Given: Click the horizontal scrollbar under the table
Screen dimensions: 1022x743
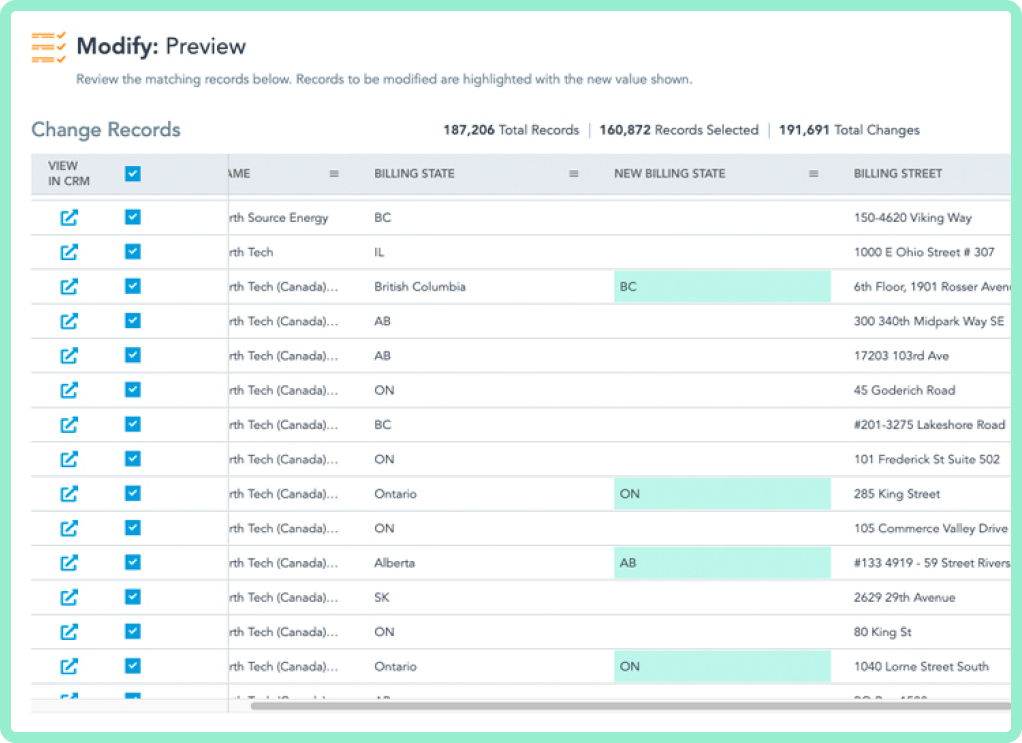Looking at the screenshot, I should 631,705.
